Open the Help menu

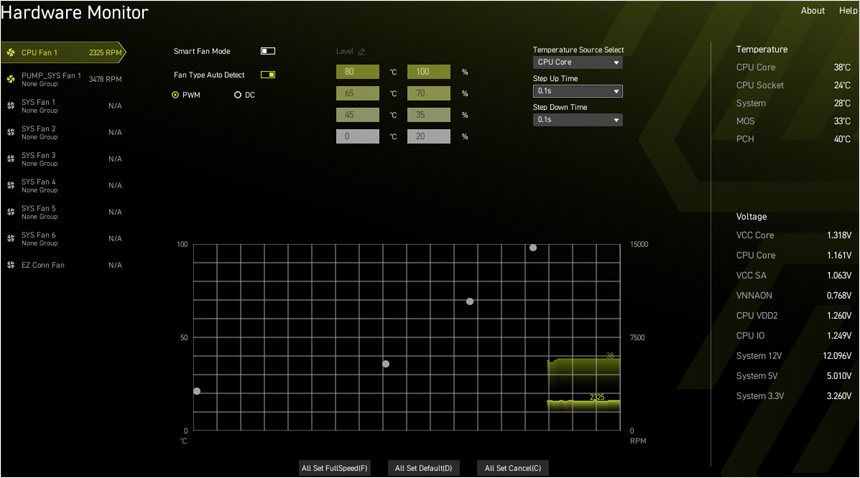point(848,11)
